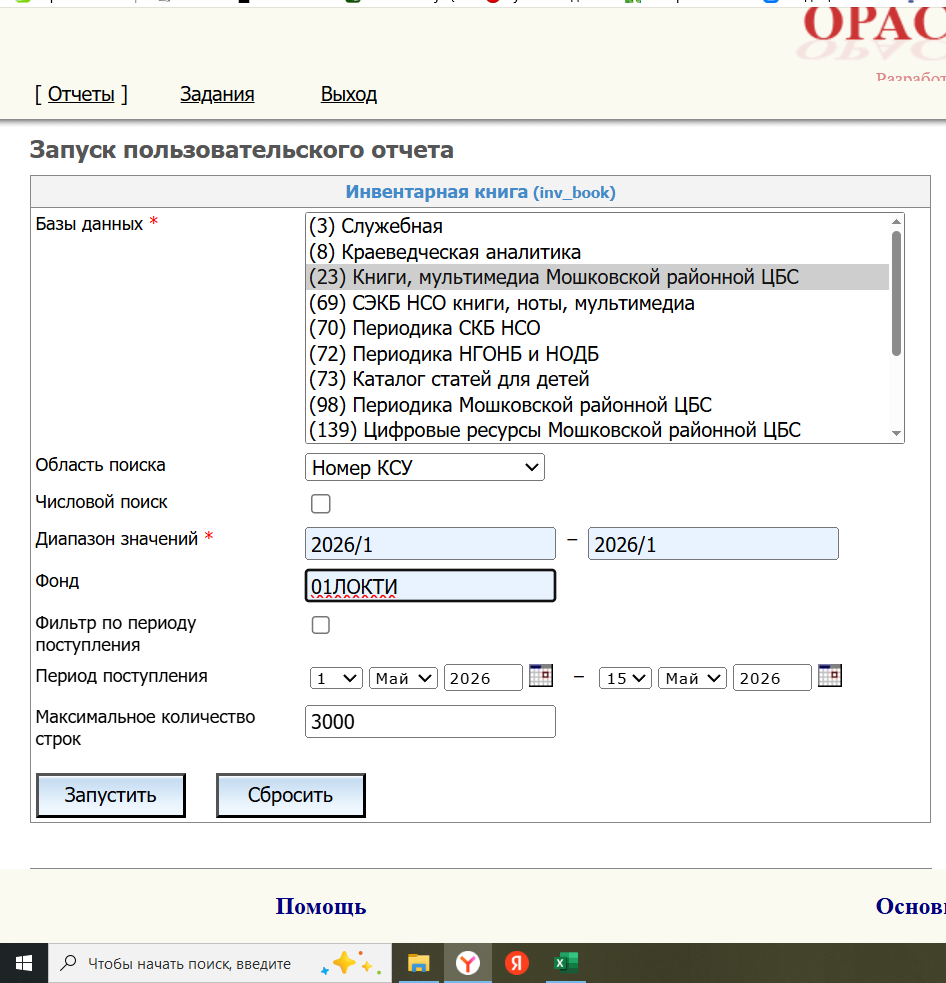Click the Инвентарная книга (inv_book) heading
Image resolution: width=946 pixels, height=983 pixels.
click(x=480, y=192)
